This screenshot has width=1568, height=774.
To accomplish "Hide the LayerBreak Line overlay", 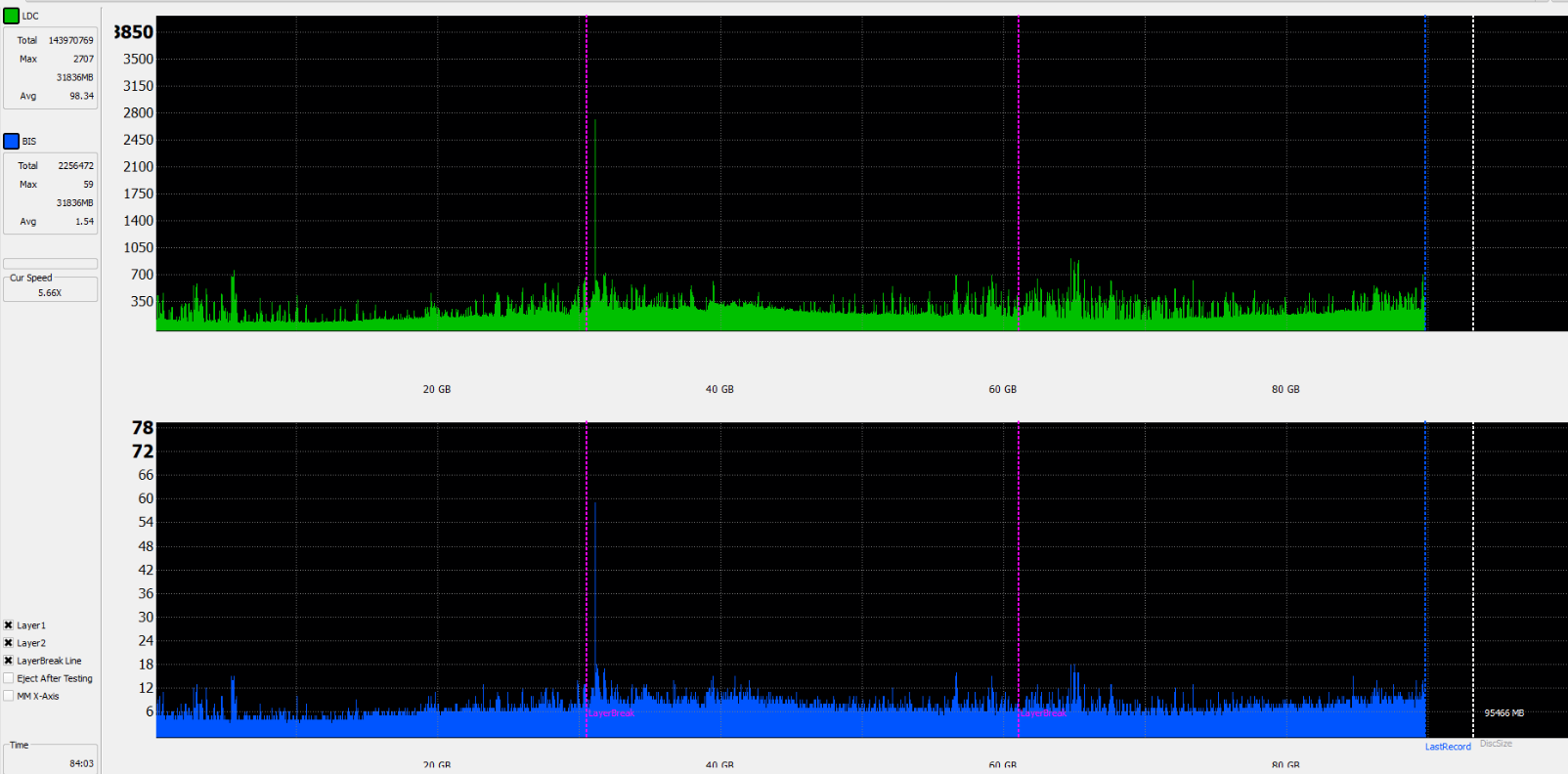I will (x=9, y=661).
